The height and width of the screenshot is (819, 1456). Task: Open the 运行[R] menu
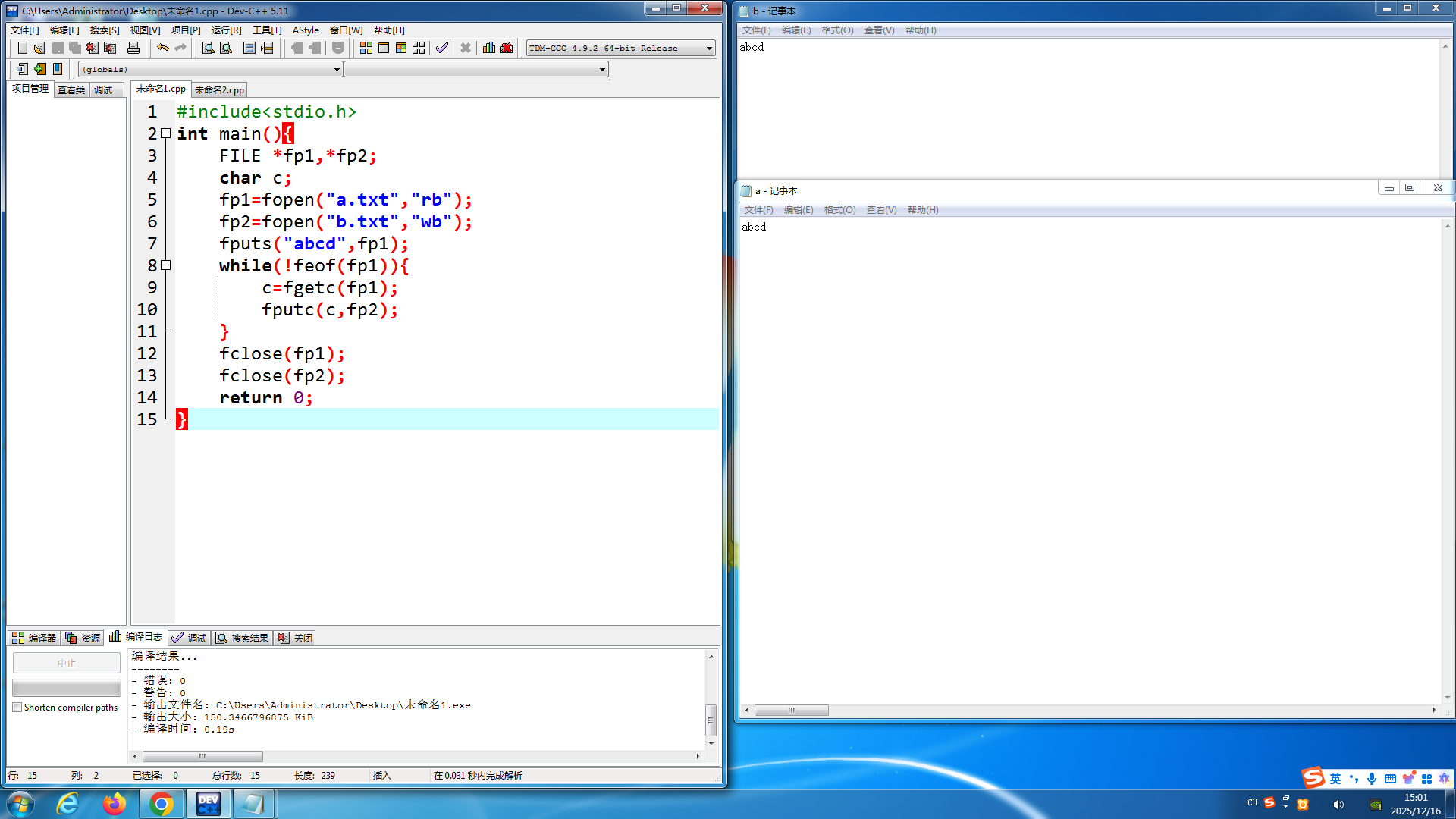pos(226,30)
